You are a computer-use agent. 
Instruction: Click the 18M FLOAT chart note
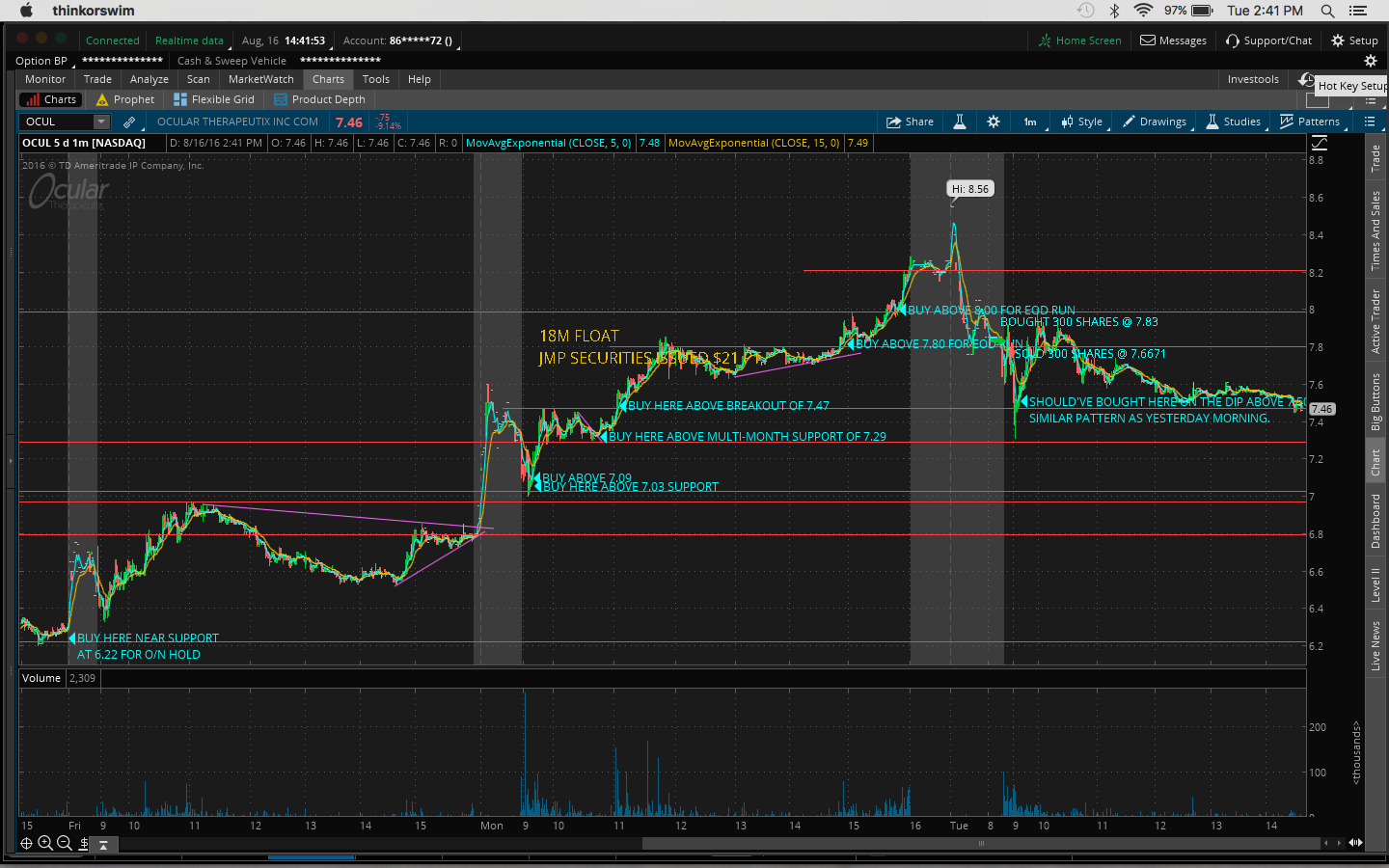pyautogui.click(x=579, y=336)
